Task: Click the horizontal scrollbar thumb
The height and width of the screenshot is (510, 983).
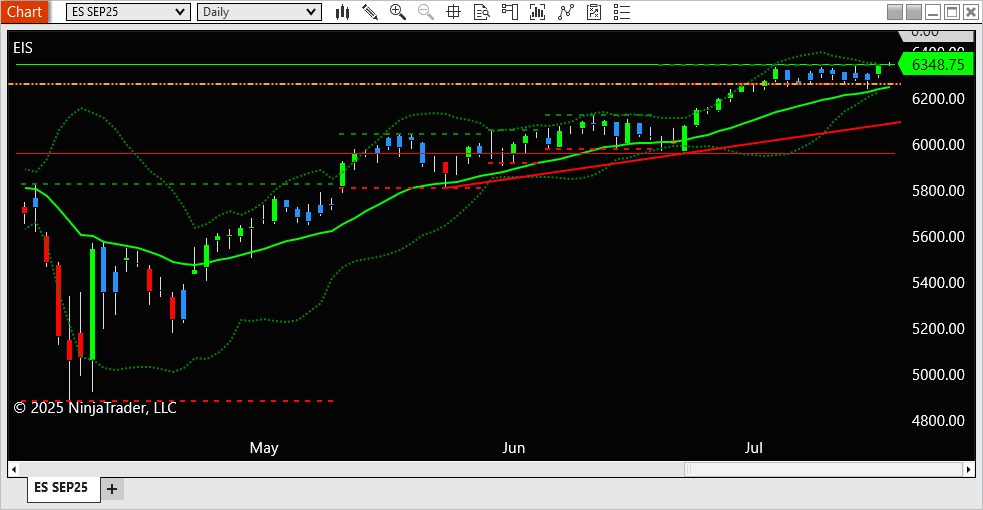Action: [823, 469]
